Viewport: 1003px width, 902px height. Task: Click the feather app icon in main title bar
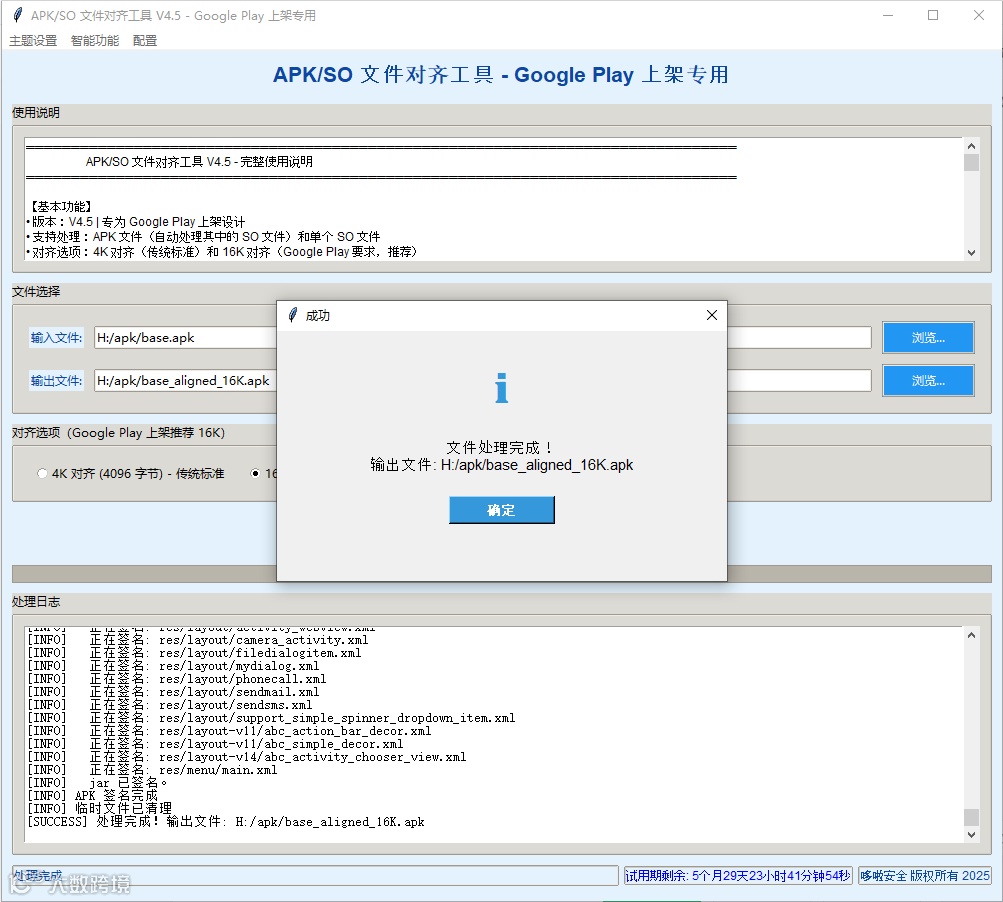pos(17,15)
